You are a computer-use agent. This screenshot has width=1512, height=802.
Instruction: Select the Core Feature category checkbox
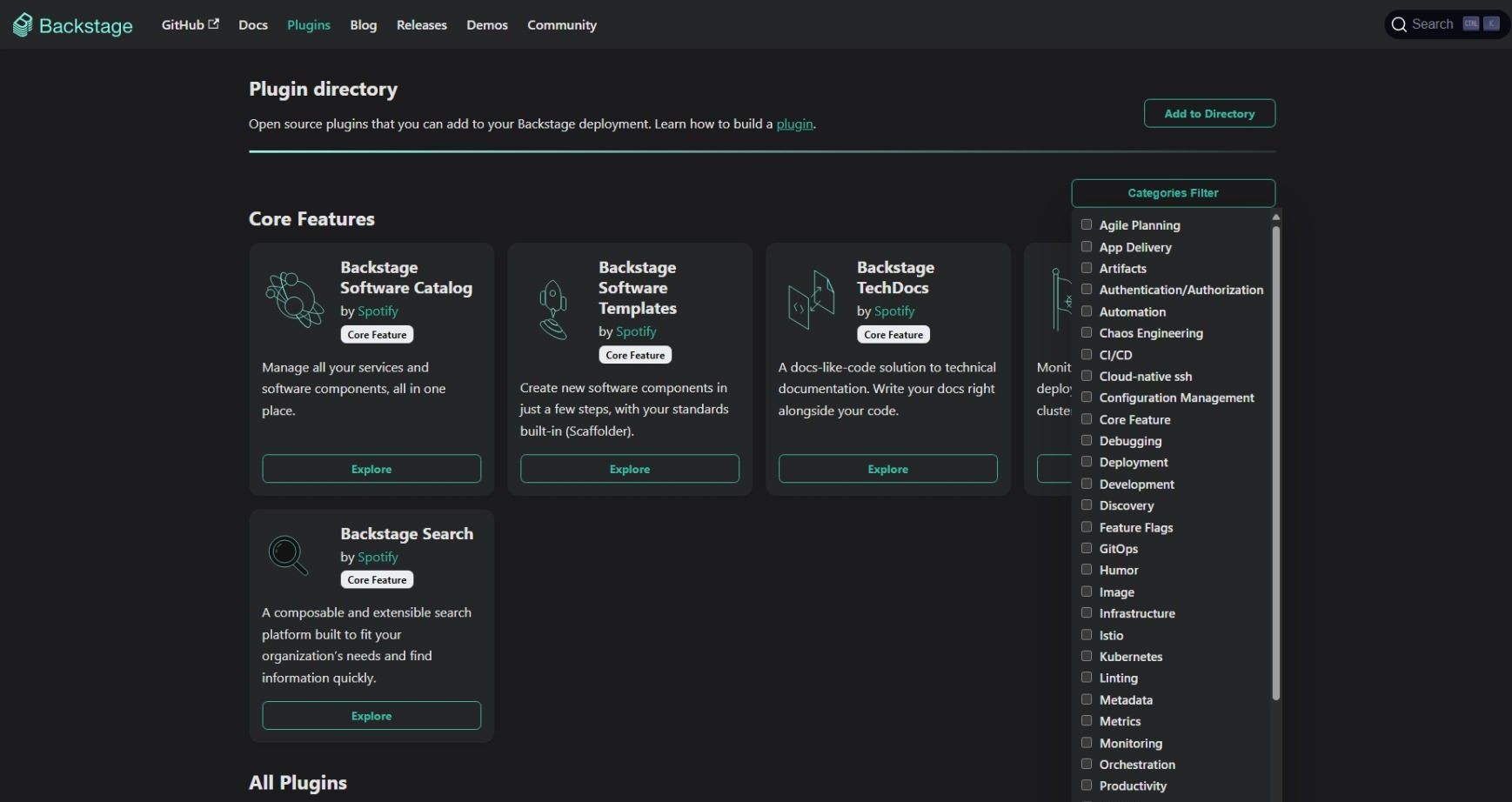click(x=1087, y=419)
